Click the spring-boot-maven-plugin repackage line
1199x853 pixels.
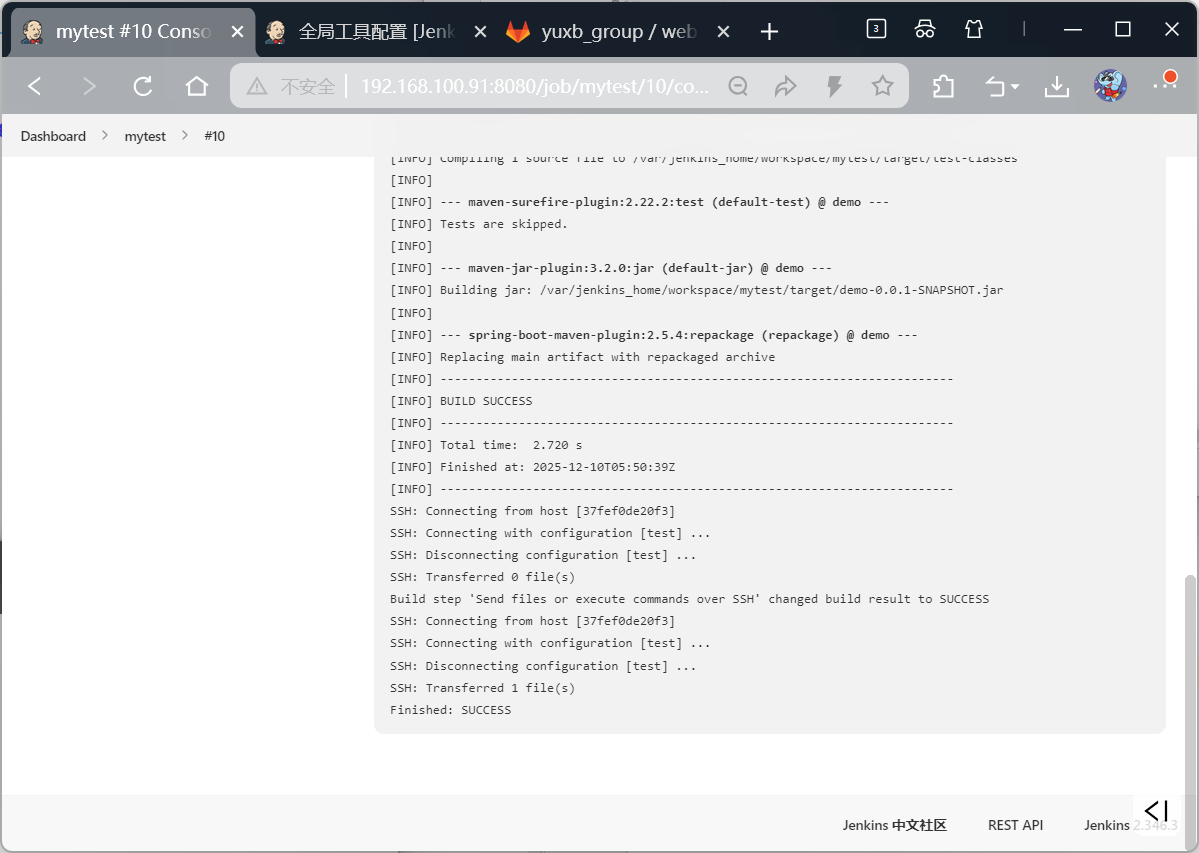(x=654, y=335)
